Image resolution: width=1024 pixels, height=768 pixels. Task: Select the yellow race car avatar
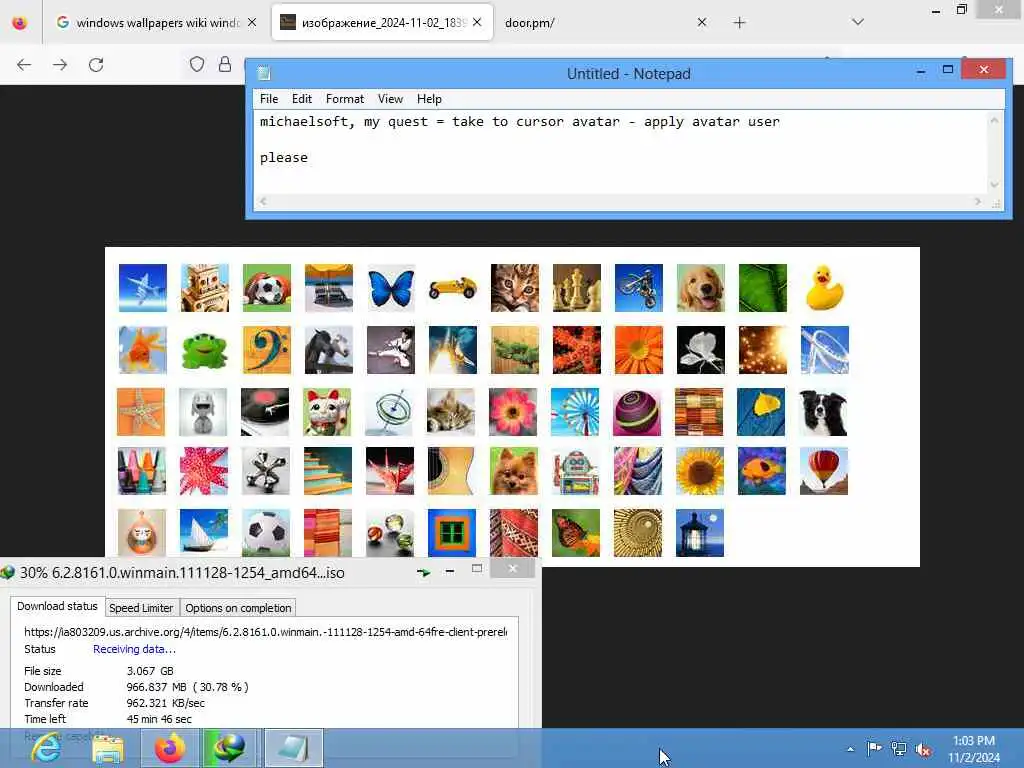coord(453,287)
